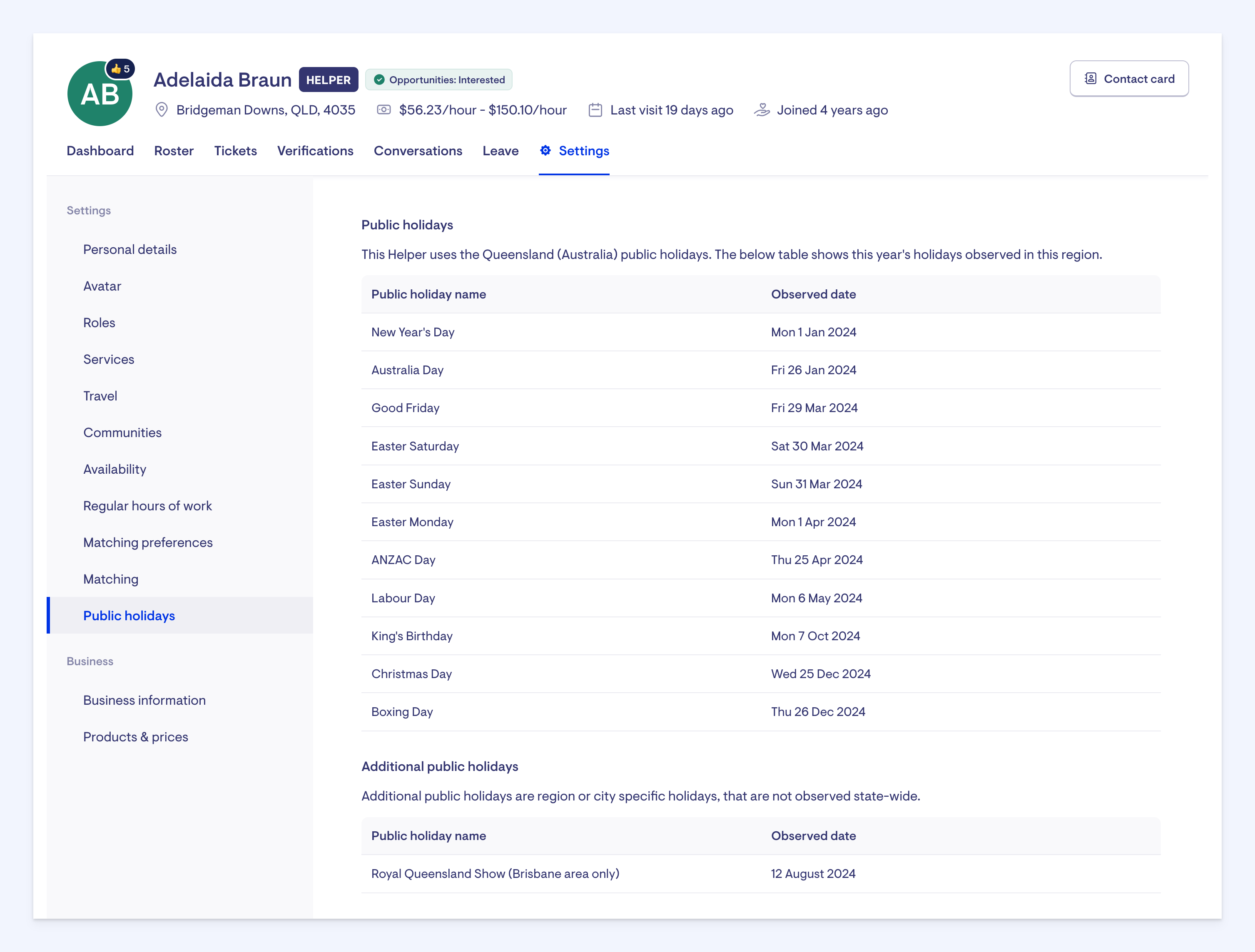Click the HELPER role badge
The width and height of the screenshot is (1255, 952).
(x=329, y=80)
